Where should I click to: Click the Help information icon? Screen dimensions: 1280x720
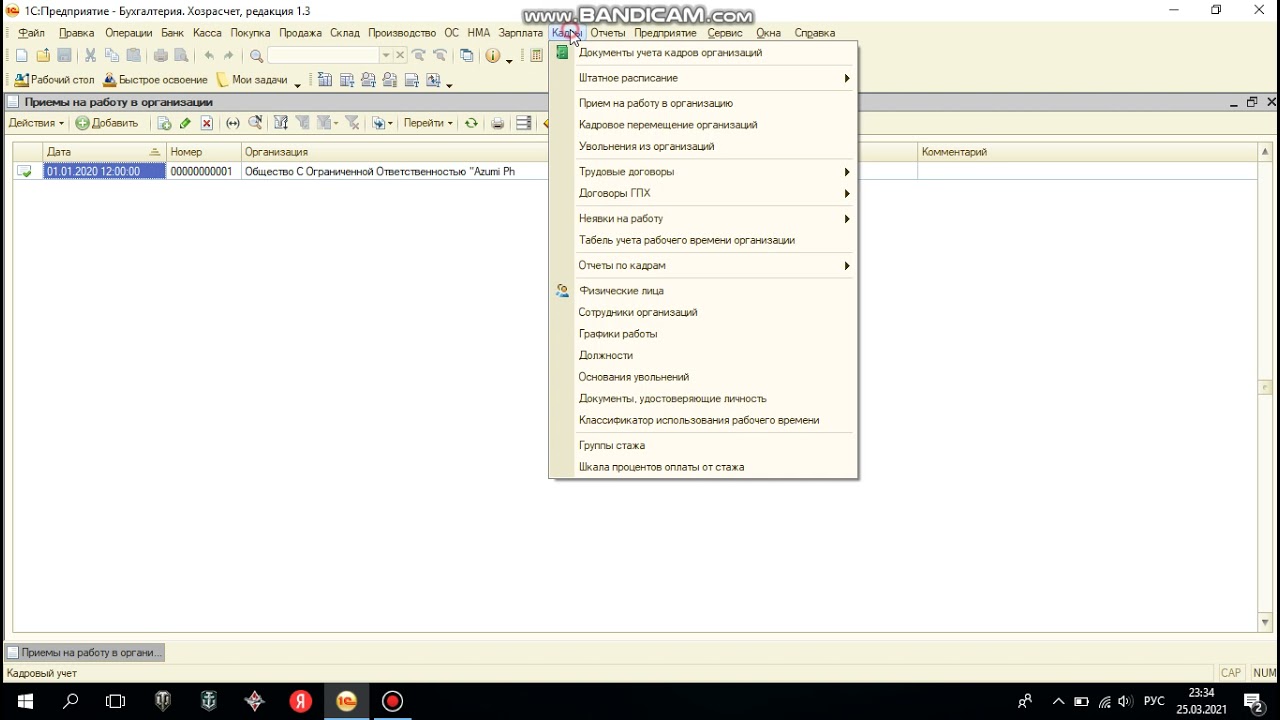493,56
